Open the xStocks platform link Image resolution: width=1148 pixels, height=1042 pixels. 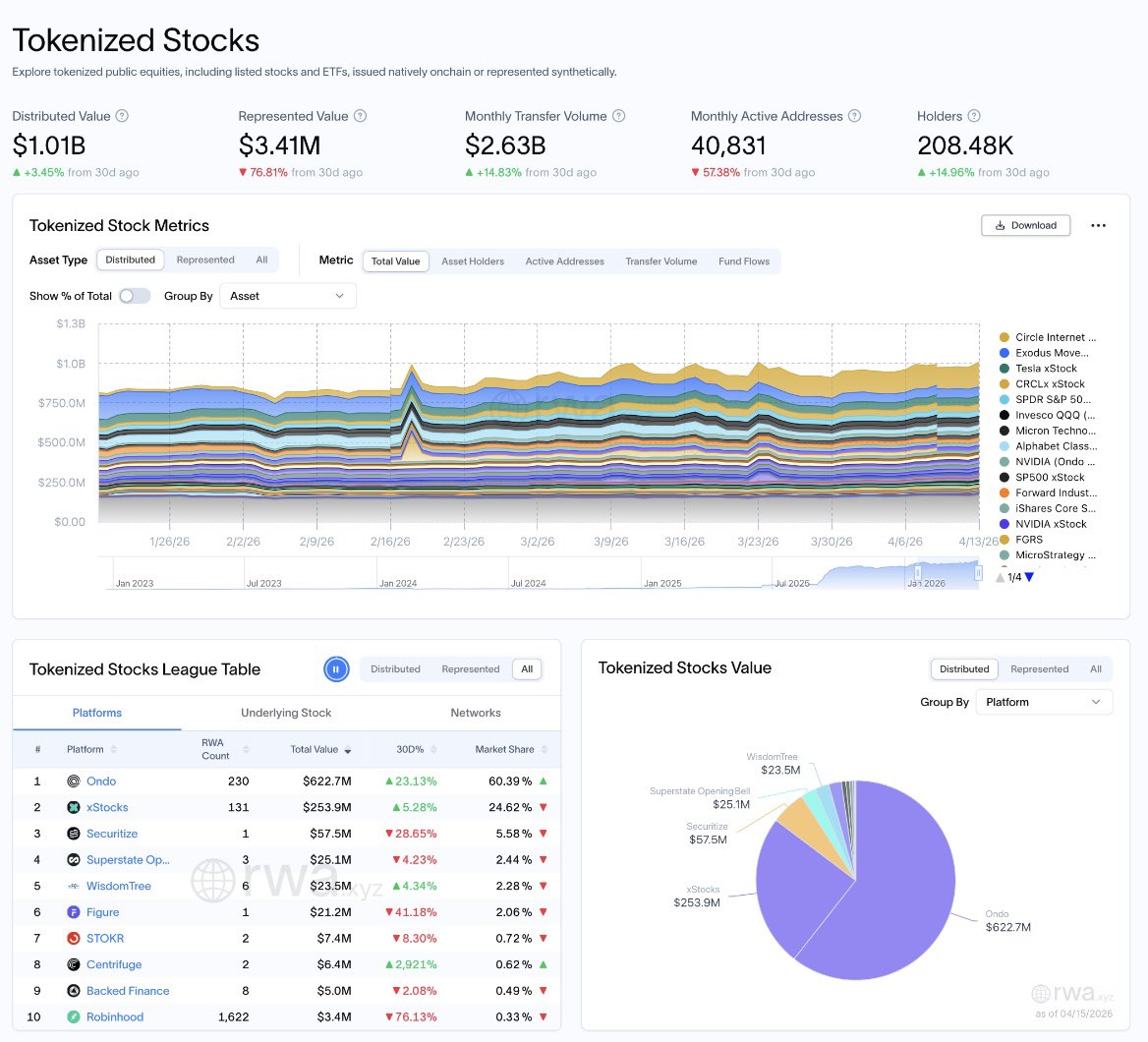click(x=107, y=807)
